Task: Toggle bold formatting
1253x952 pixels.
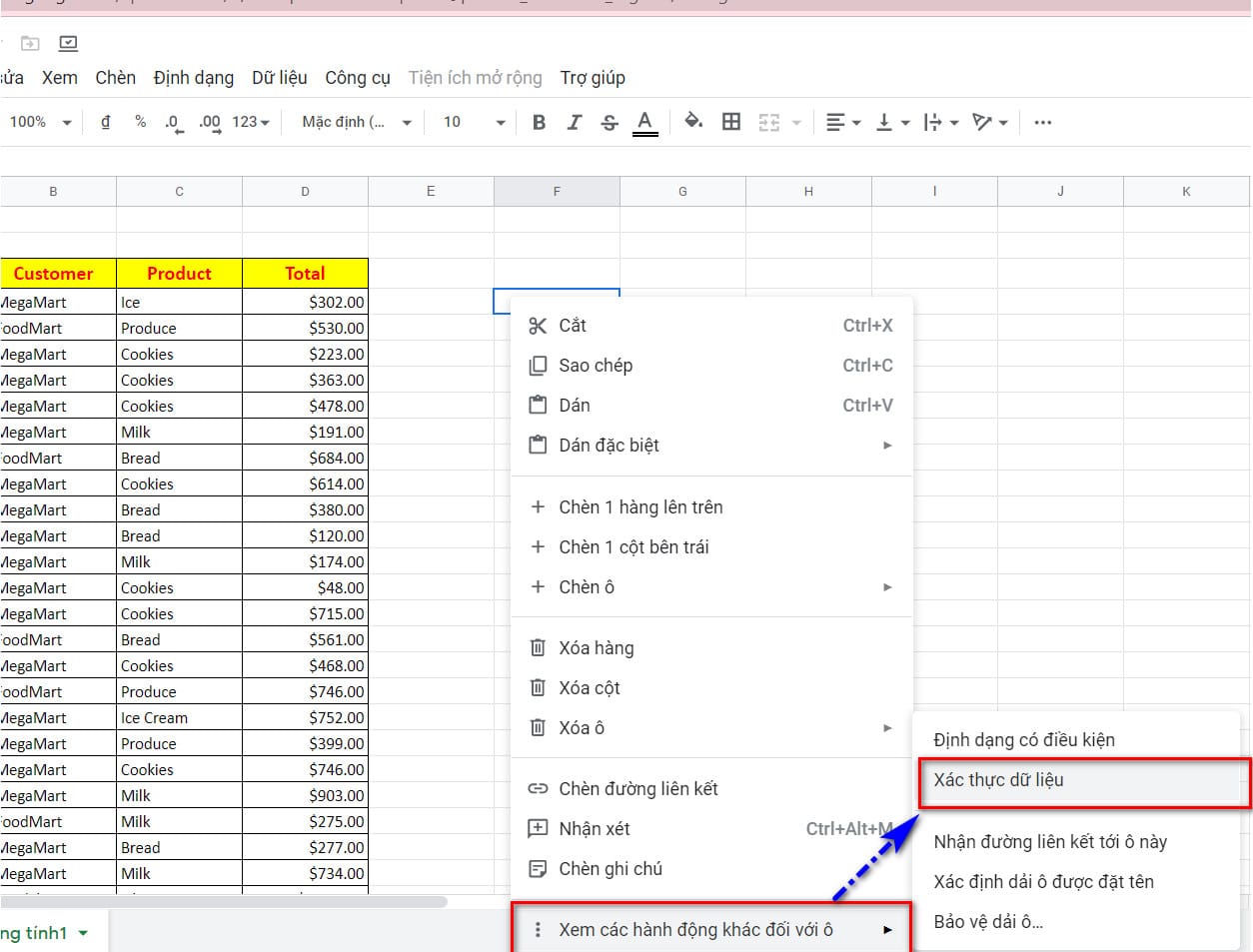Action: pyautogui.click(x=539, y=121)
